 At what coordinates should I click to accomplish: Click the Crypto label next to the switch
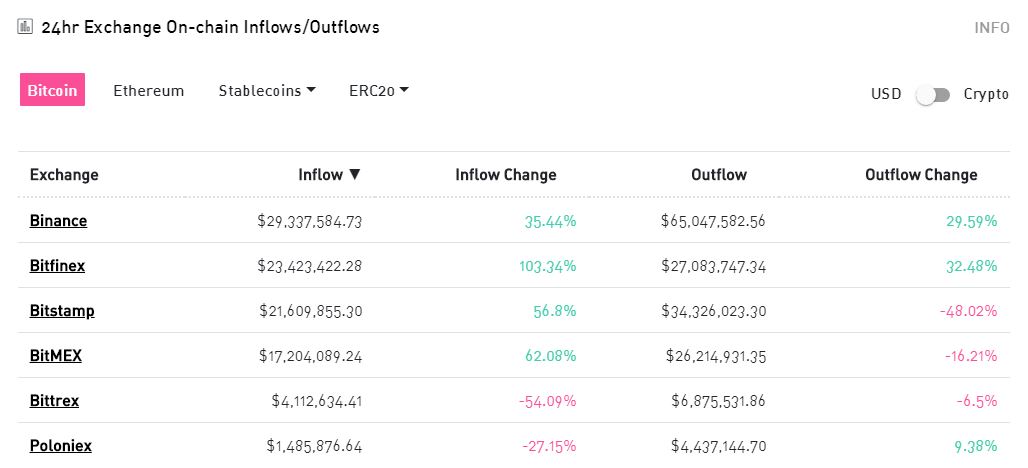pyautogui.click(x=986, y=94)
